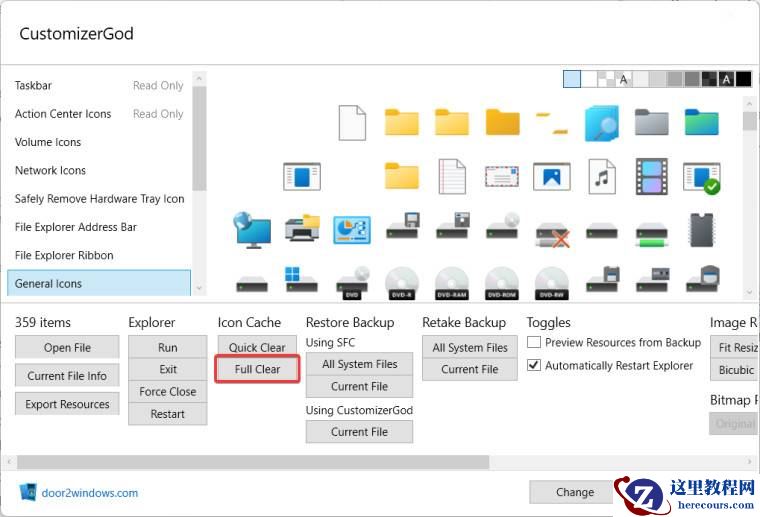Select the lined notepad document icon

452,176
